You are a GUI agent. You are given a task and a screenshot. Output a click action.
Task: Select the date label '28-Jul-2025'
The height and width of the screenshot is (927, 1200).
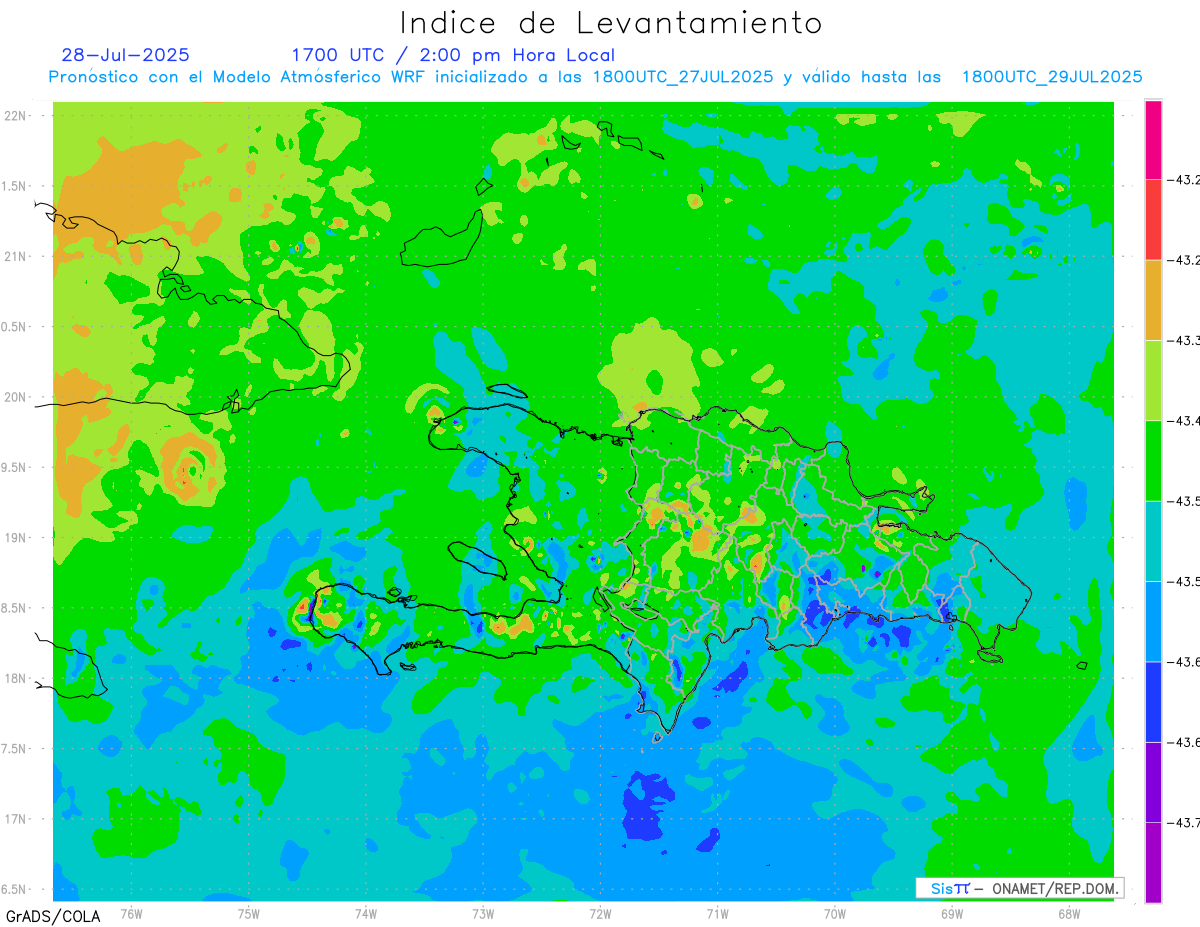click(125, 55)
